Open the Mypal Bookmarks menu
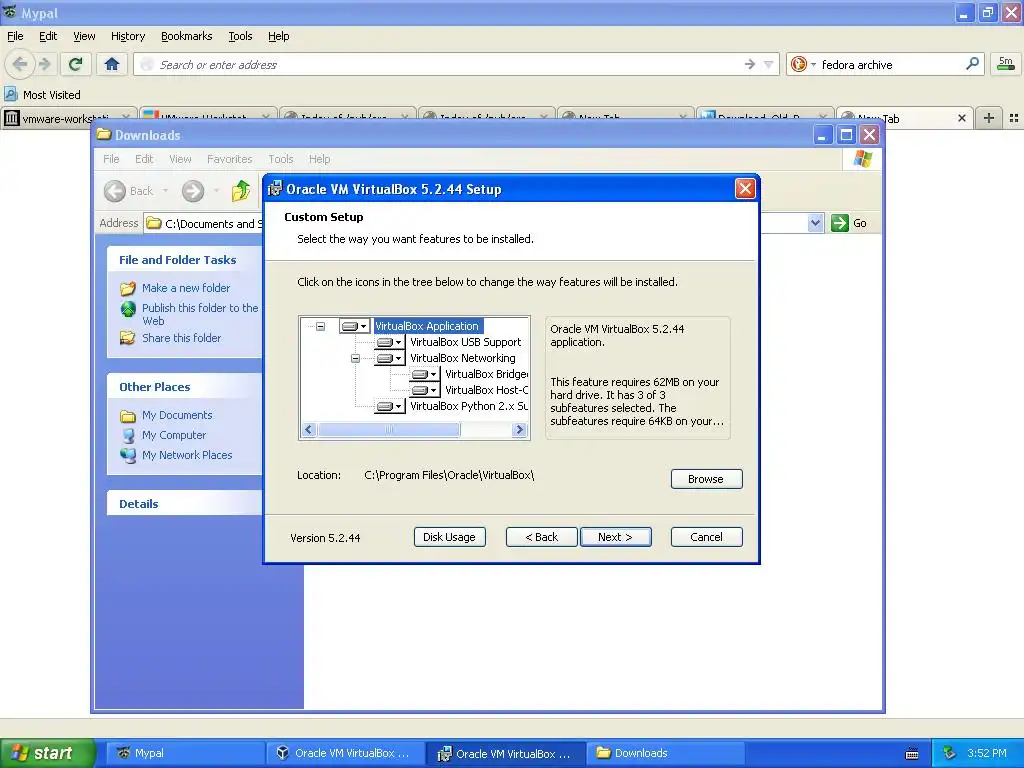The width and height of the screenshot is (1024, 768). point(186,36)
